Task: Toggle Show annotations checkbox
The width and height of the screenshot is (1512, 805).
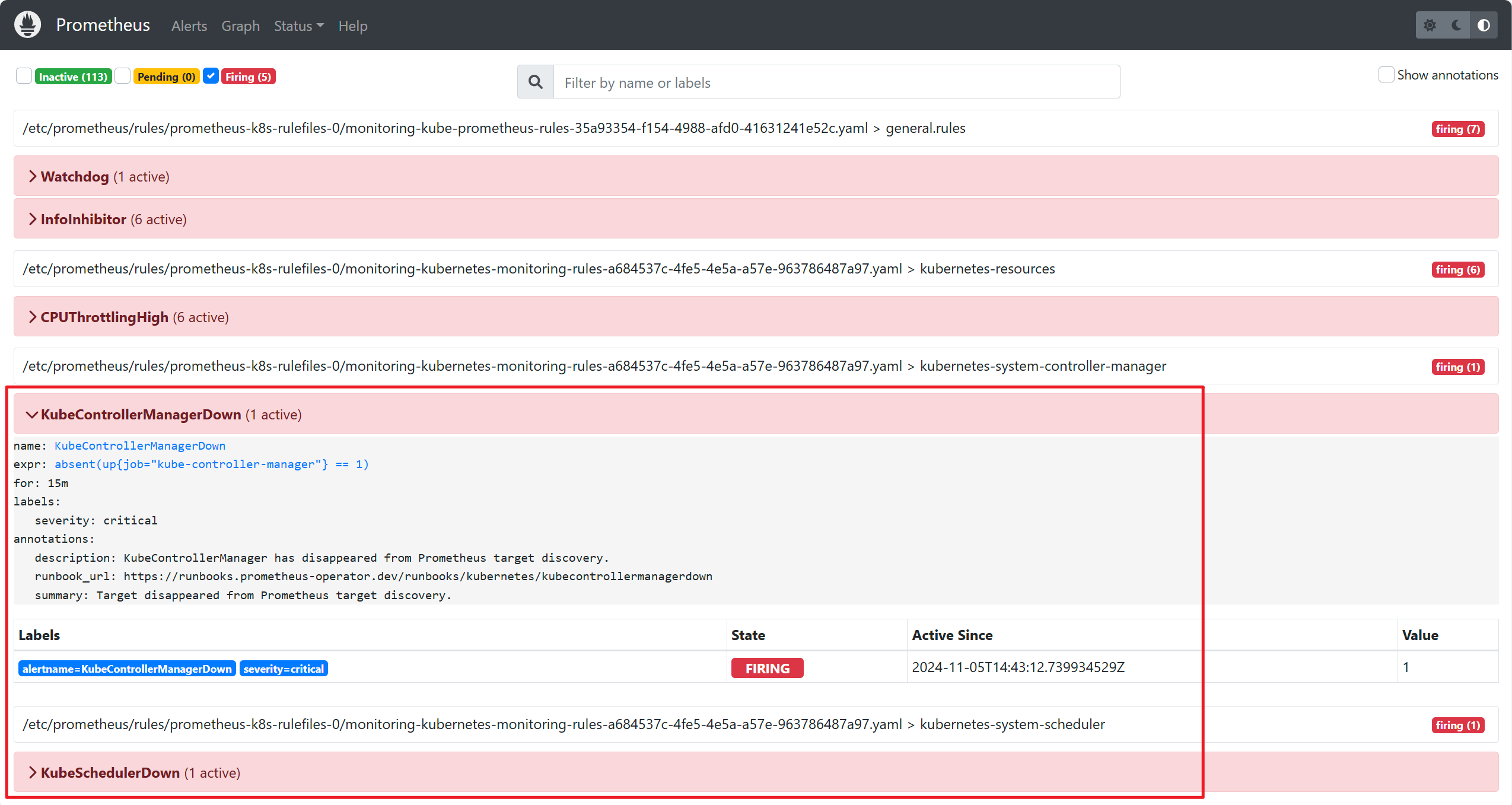Action: (x=1386, y=75)
